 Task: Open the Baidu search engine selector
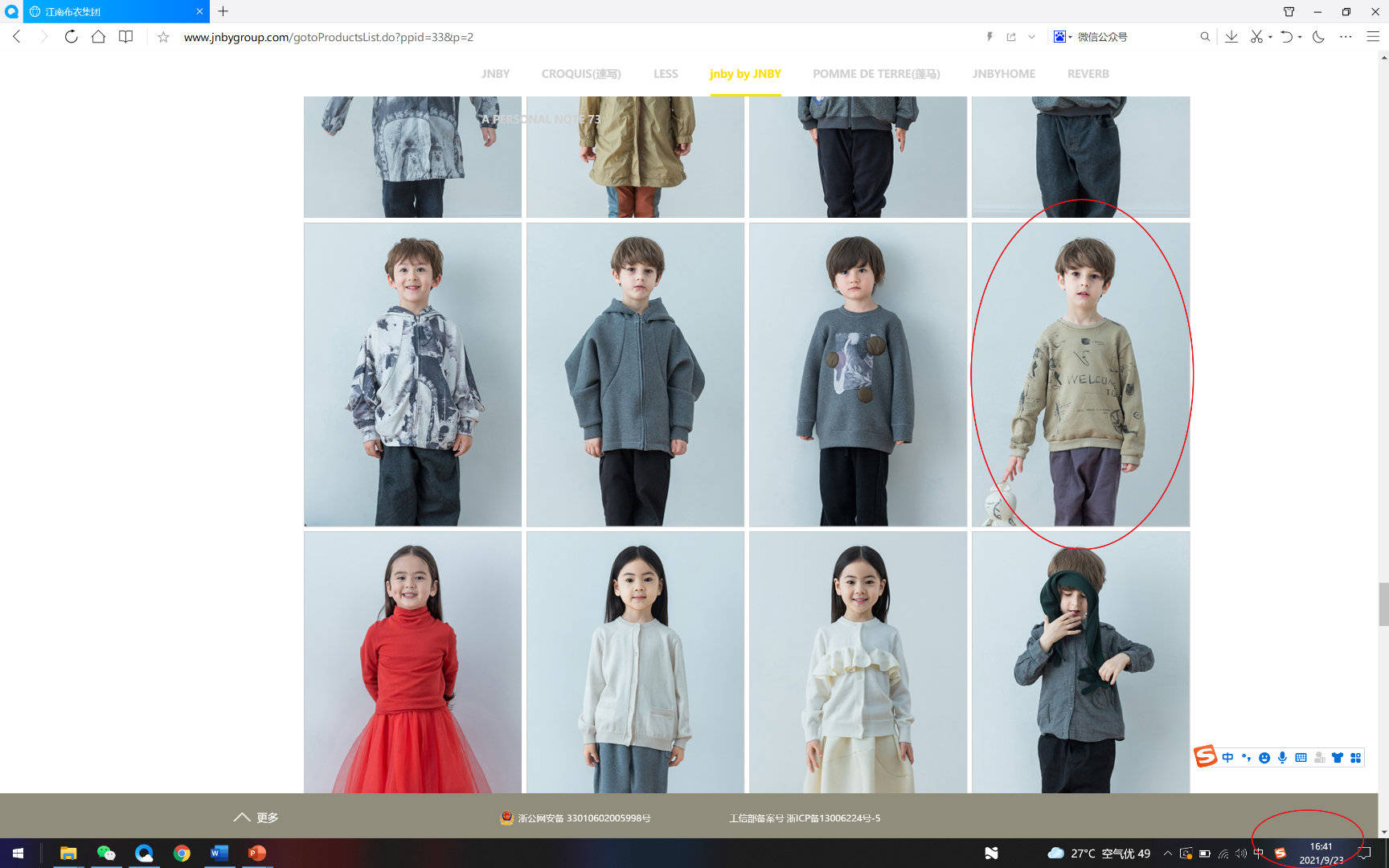[x=1063, y=37]
